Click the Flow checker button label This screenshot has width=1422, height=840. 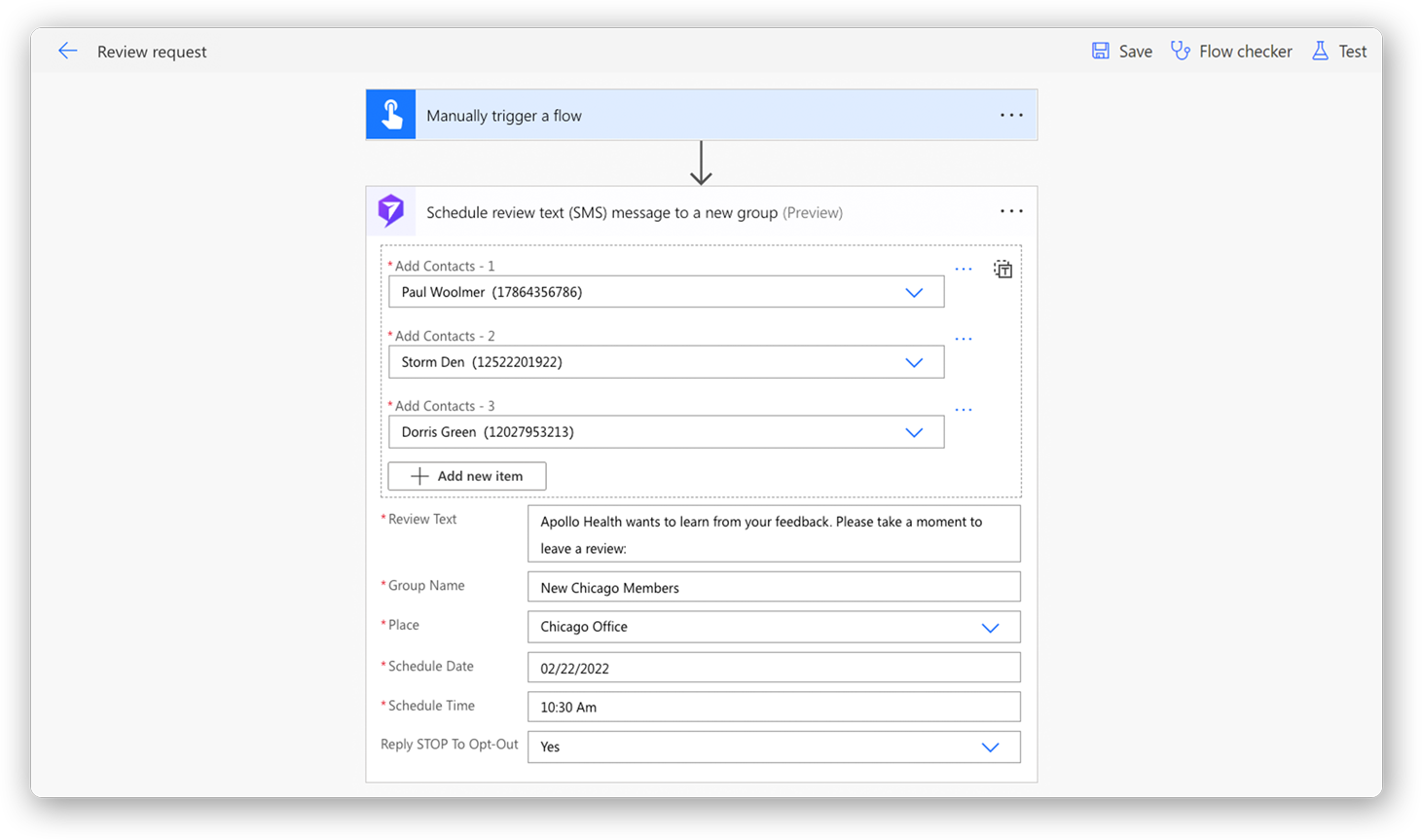[x=1245, y=52]
